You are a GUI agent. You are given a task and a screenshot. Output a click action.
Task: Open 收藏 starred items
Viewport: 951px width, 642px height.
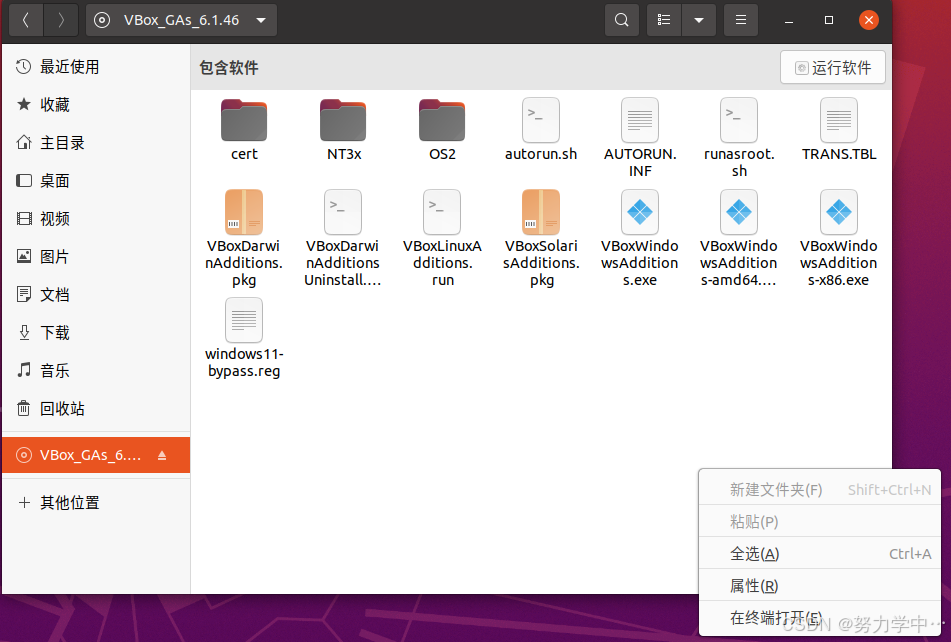click(x=96, y=105)
